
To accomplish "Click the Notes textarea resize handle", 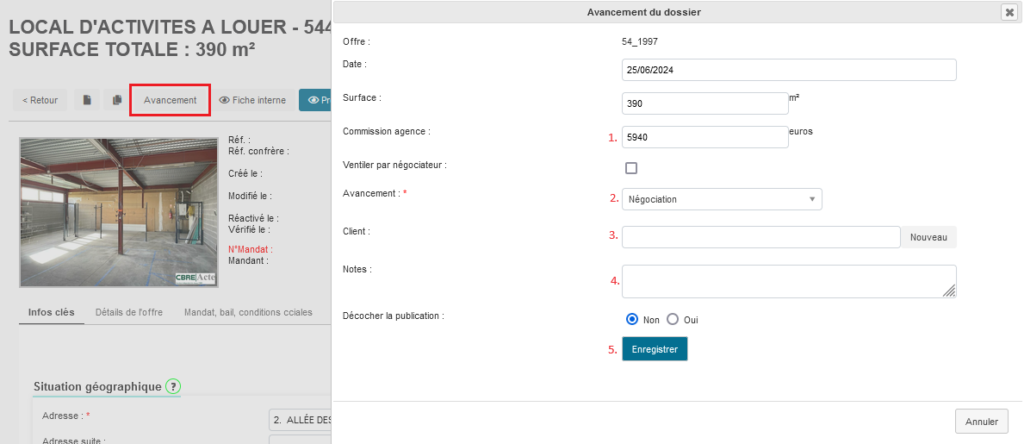I will tap(949, 291).
